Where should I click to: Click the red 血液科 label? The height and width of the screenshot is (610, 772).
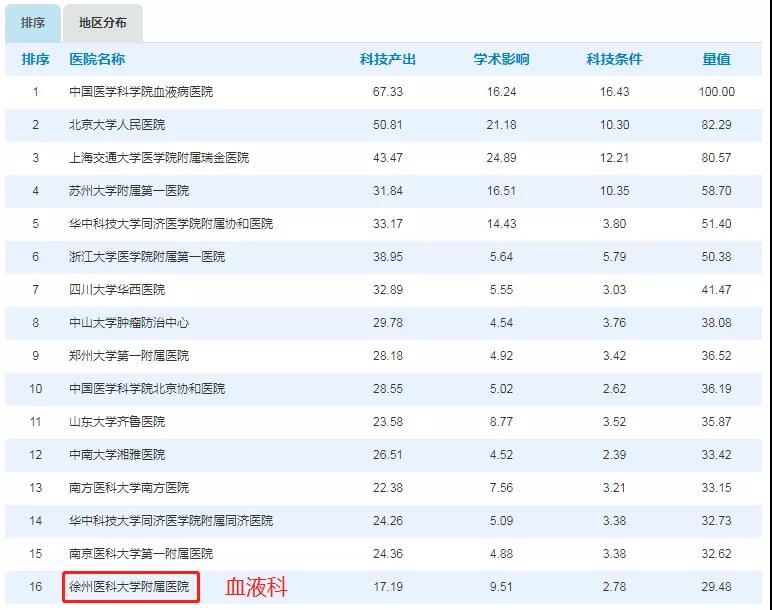(253, 586)
